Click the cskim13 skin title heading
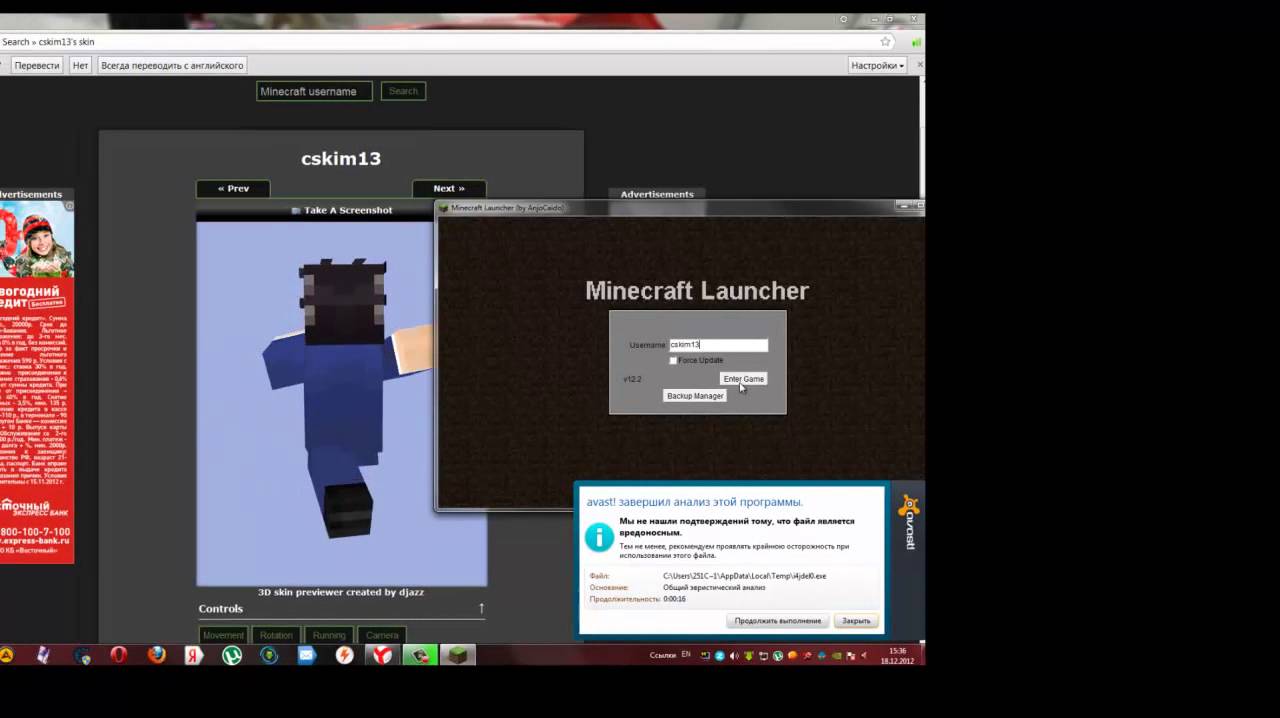The width and height of the screenshot is (1280, 718). click(341, 158)
